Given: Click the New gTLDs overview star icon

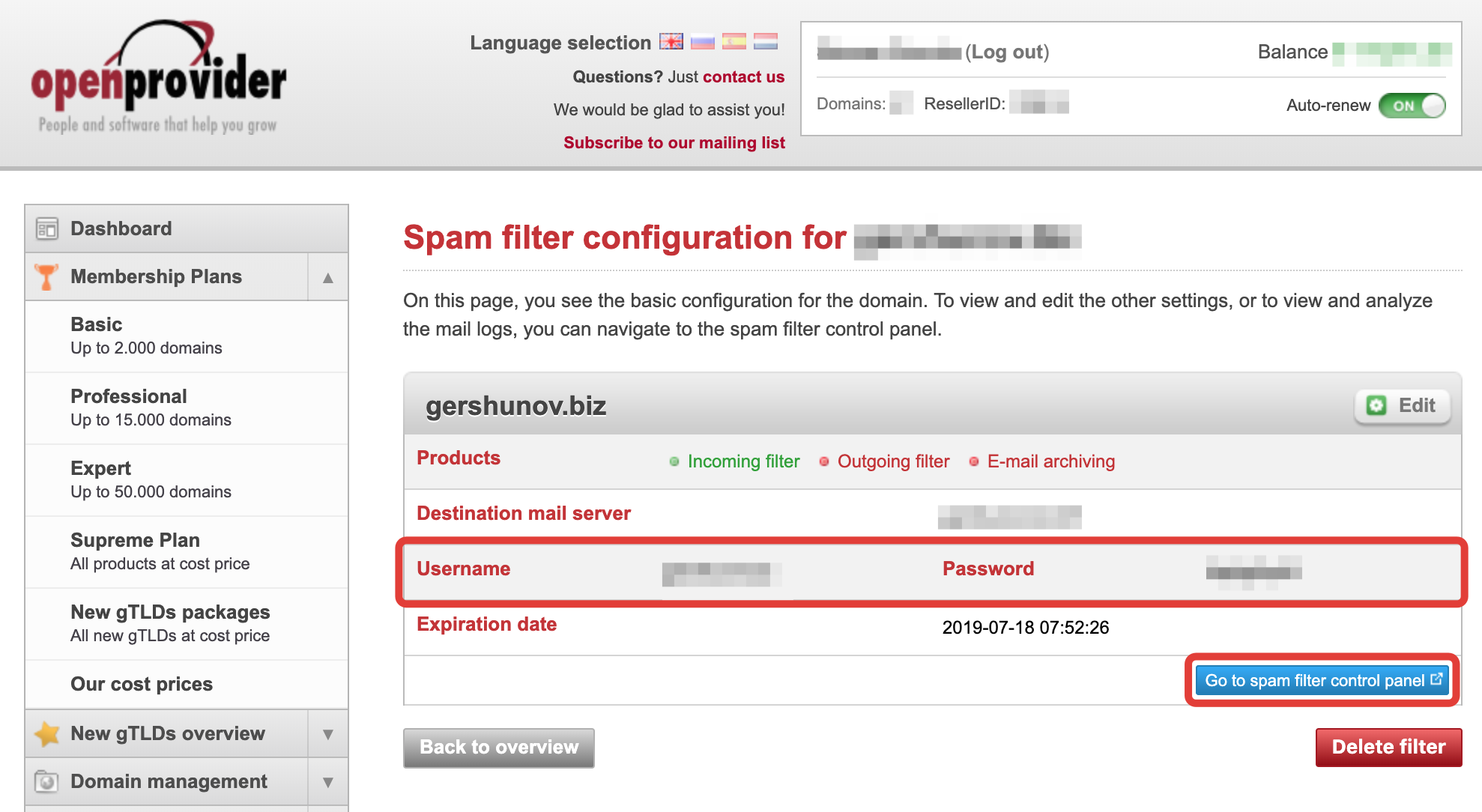Looking at the screenshot, I should (x=47, y=734).
